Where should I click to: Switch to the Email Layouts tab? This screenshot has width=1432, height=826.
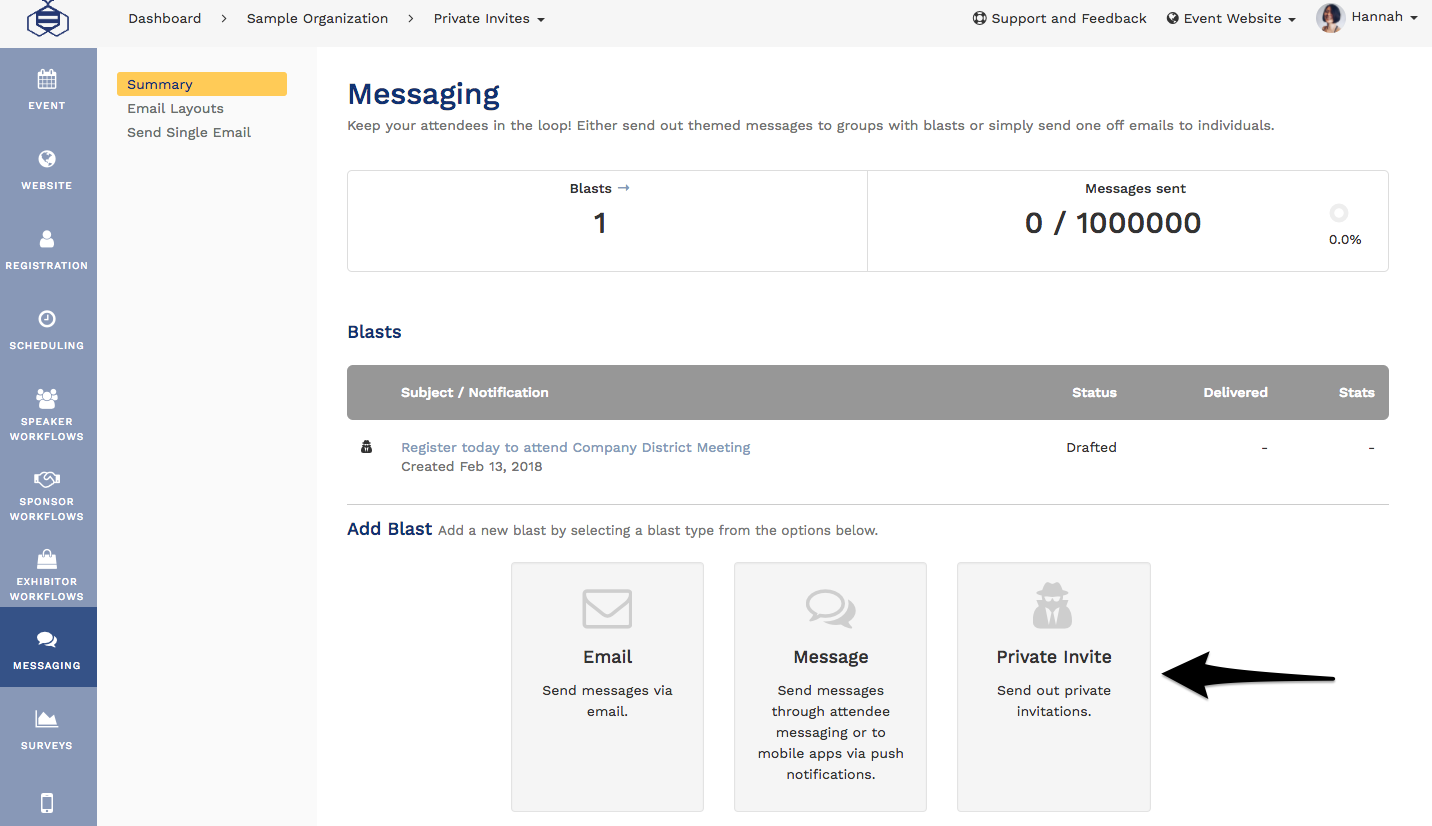(175, 108)
